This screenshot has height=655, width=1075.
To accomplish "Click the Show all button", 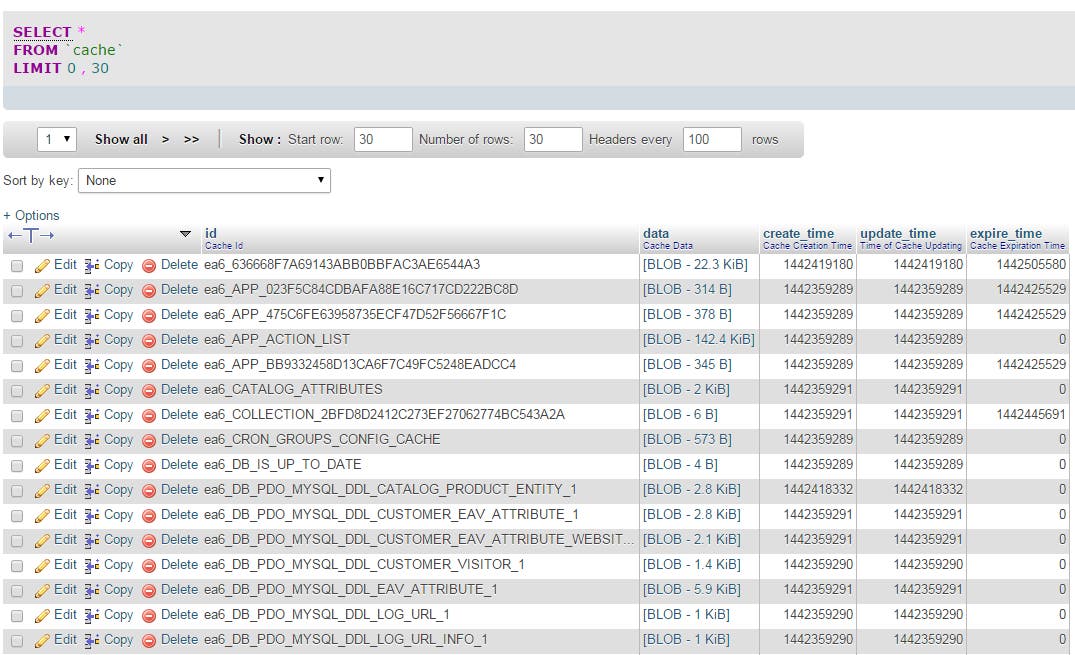I will point(121,139).
